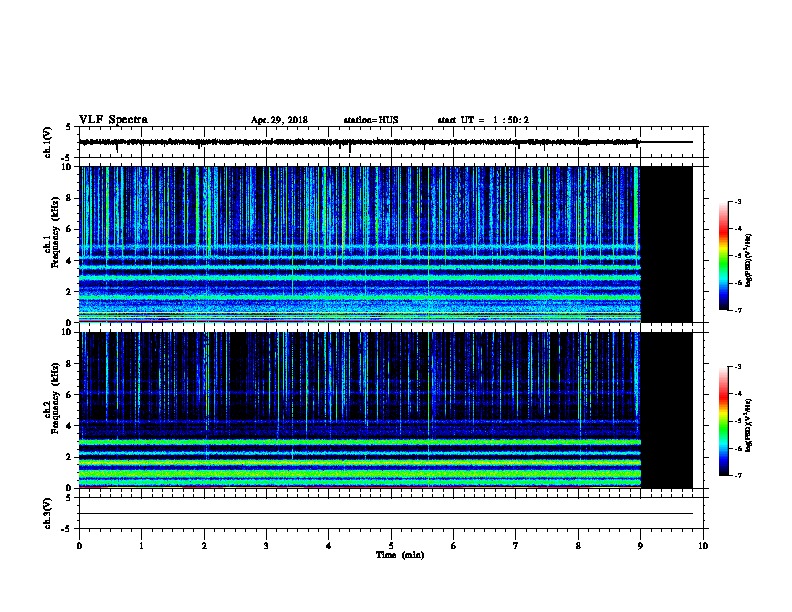Click the "Time (min)" x-axis label

(400, 555)
